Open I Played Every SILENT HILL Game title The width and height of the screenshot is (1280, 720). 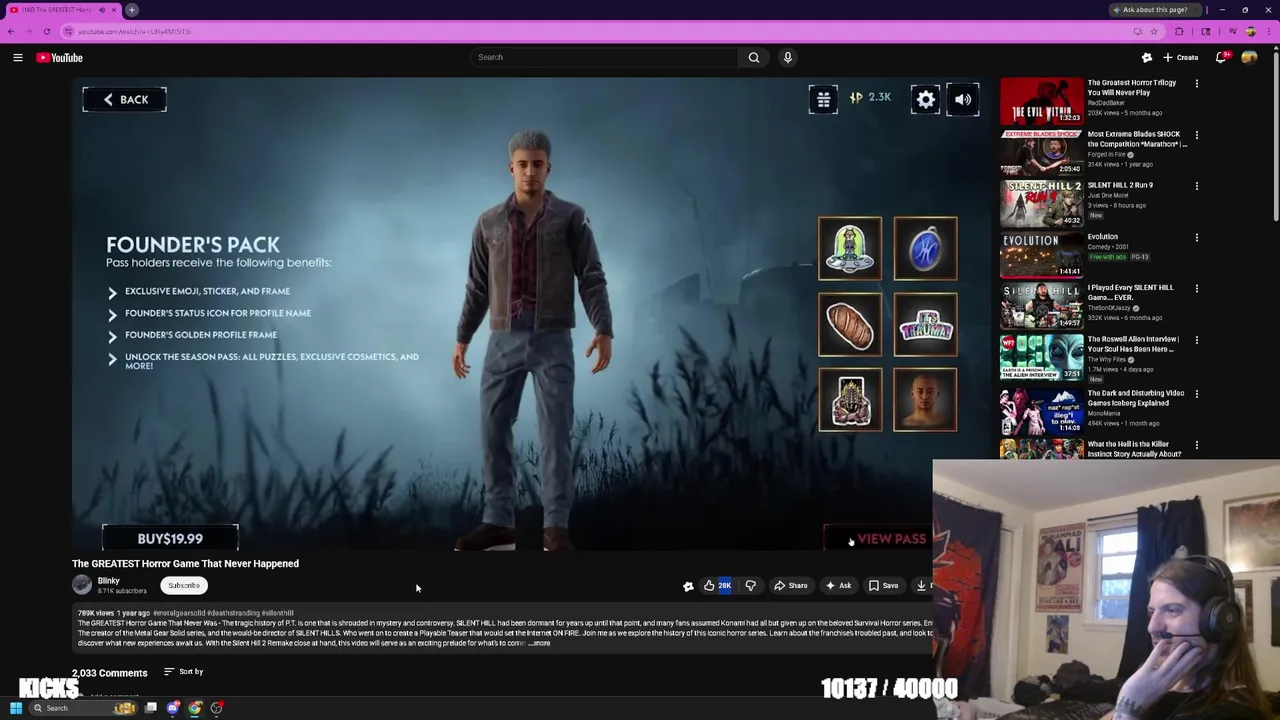coord(1131,293)
